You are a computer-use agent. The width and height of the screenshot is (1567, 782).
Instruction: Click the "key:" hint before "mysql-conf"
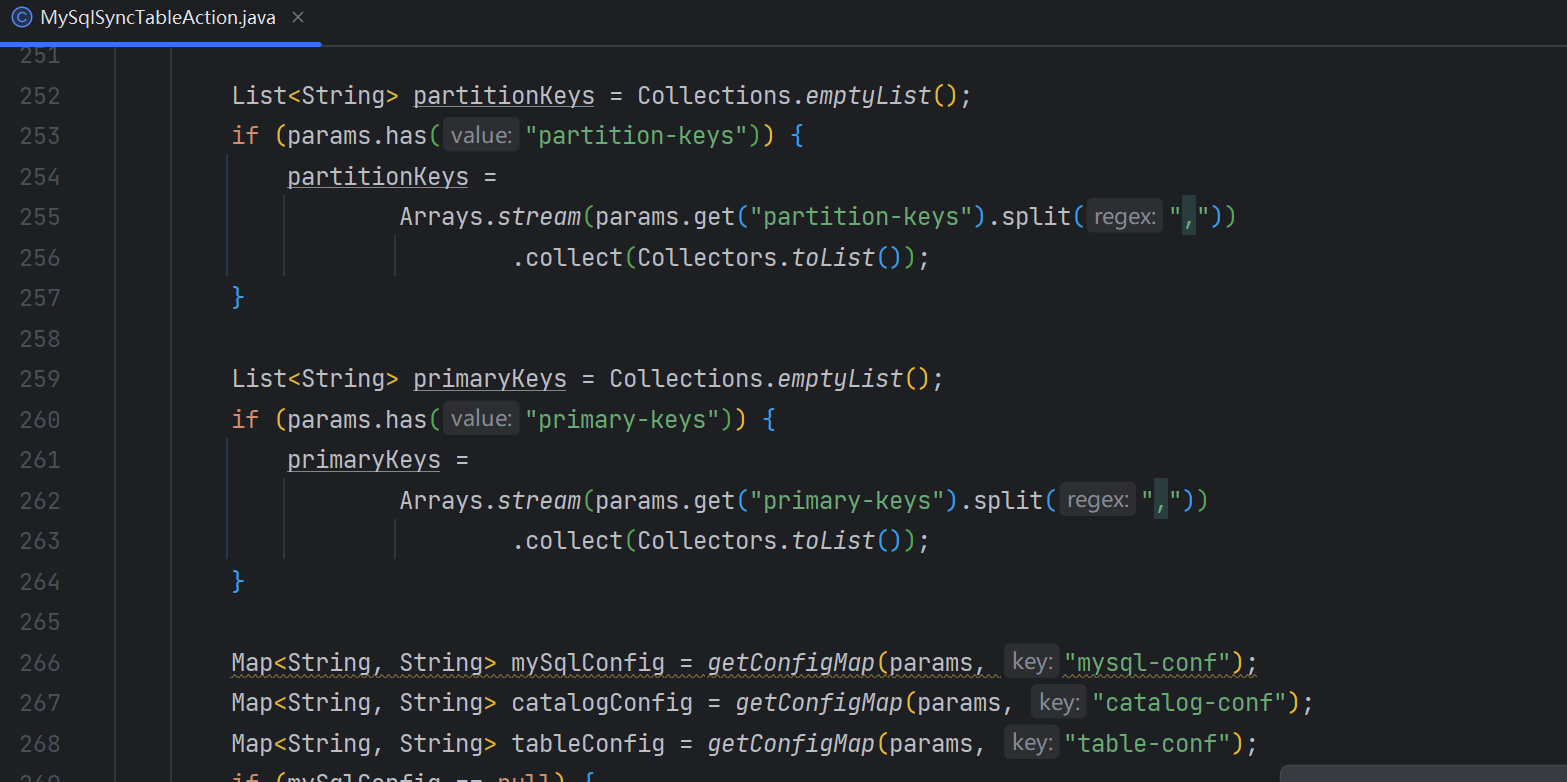tap(1031, 662)
